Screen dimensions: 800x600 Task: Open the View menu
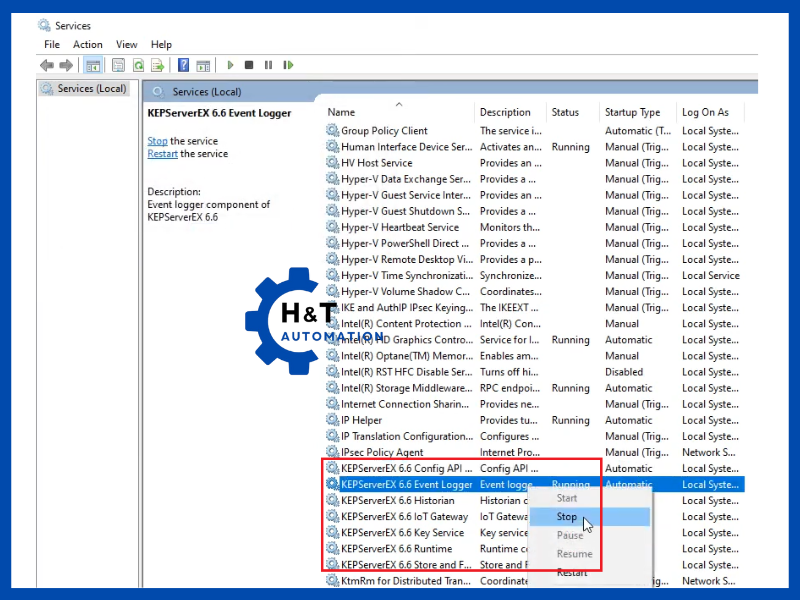pos(126,44)
